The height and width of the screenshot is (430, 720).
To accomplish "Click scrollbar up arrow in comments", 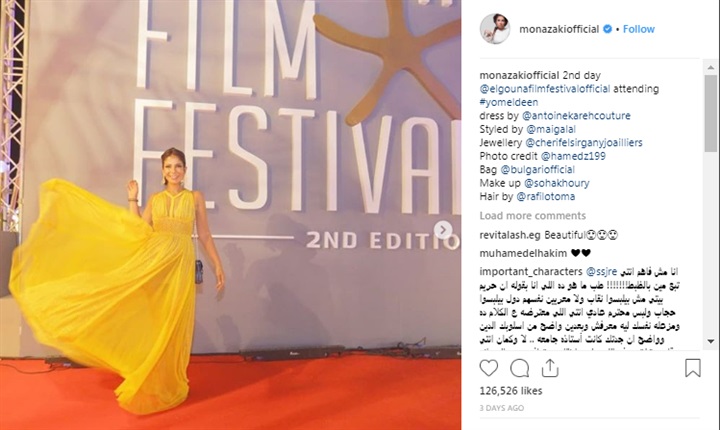I will point(711,67).
